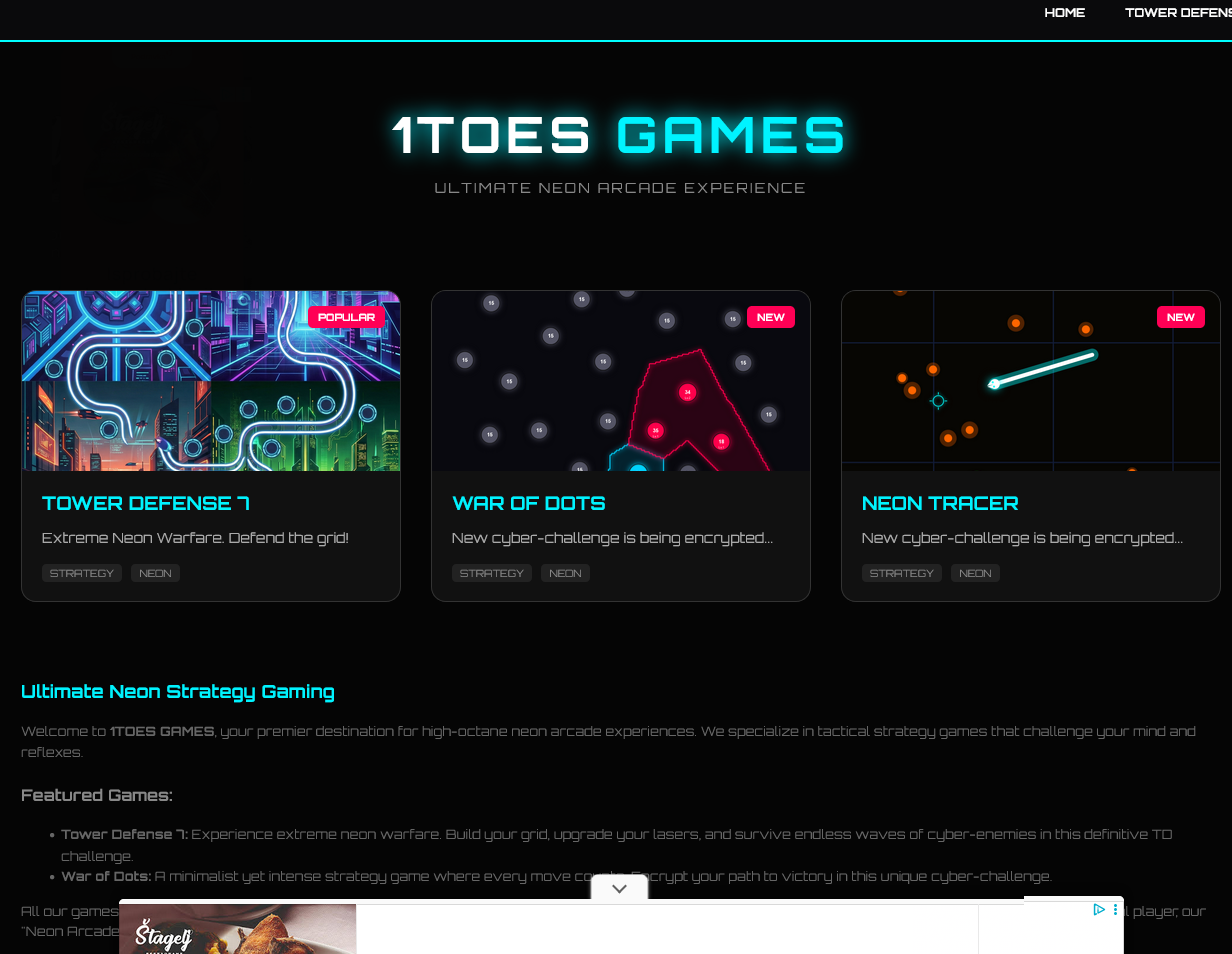Screen dimensions: 1232x954
Task: Click the Štagelj ad image
Action: tap(238, 930)
